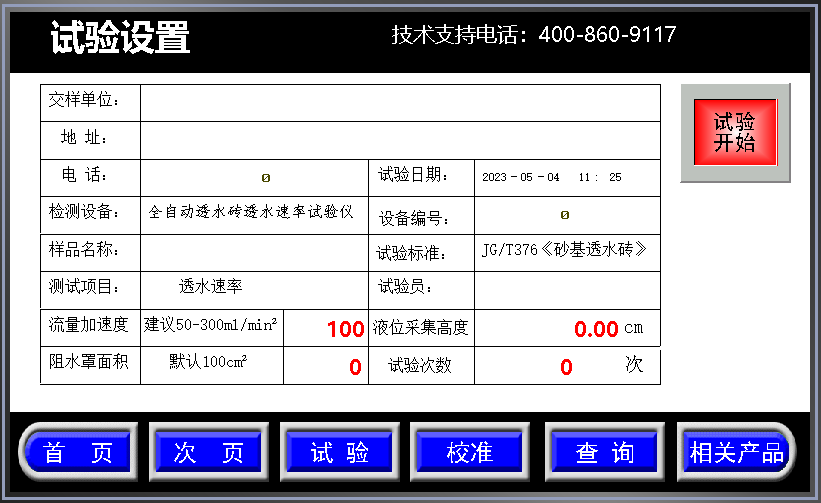
Task: Edit 流量加速度 value 100
Action: (344, 329)
